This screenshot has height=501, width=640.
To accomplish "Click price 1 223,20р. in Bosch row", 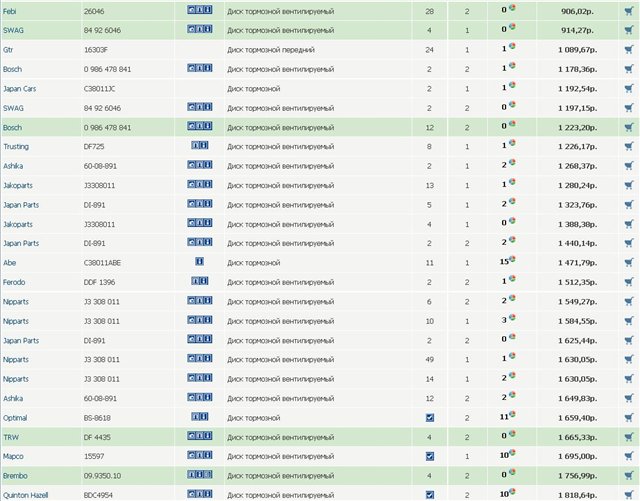I will [x=578, y=127].
